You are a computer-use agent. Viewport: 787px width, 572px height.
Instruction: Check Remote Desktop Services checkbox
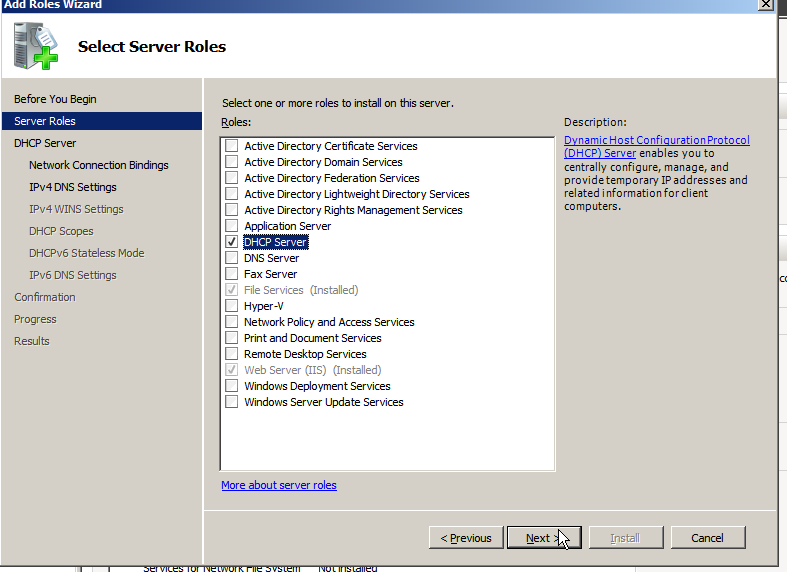(231, 354)
